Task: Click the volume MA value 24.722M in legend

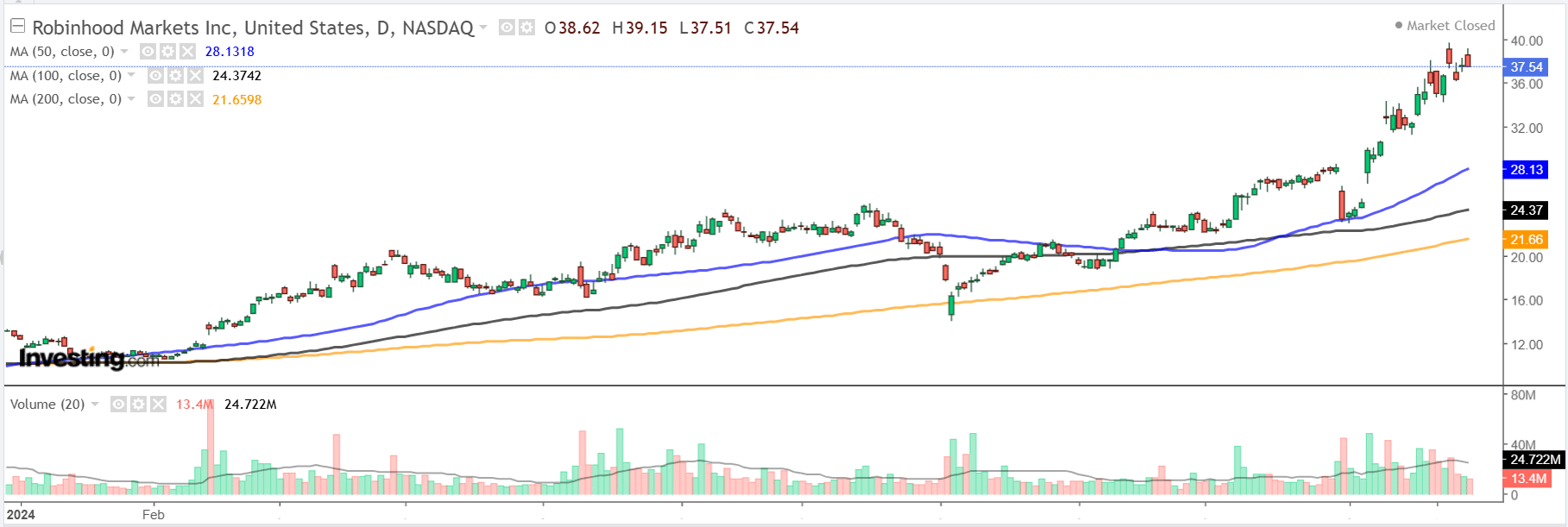Action: [250, 405]
